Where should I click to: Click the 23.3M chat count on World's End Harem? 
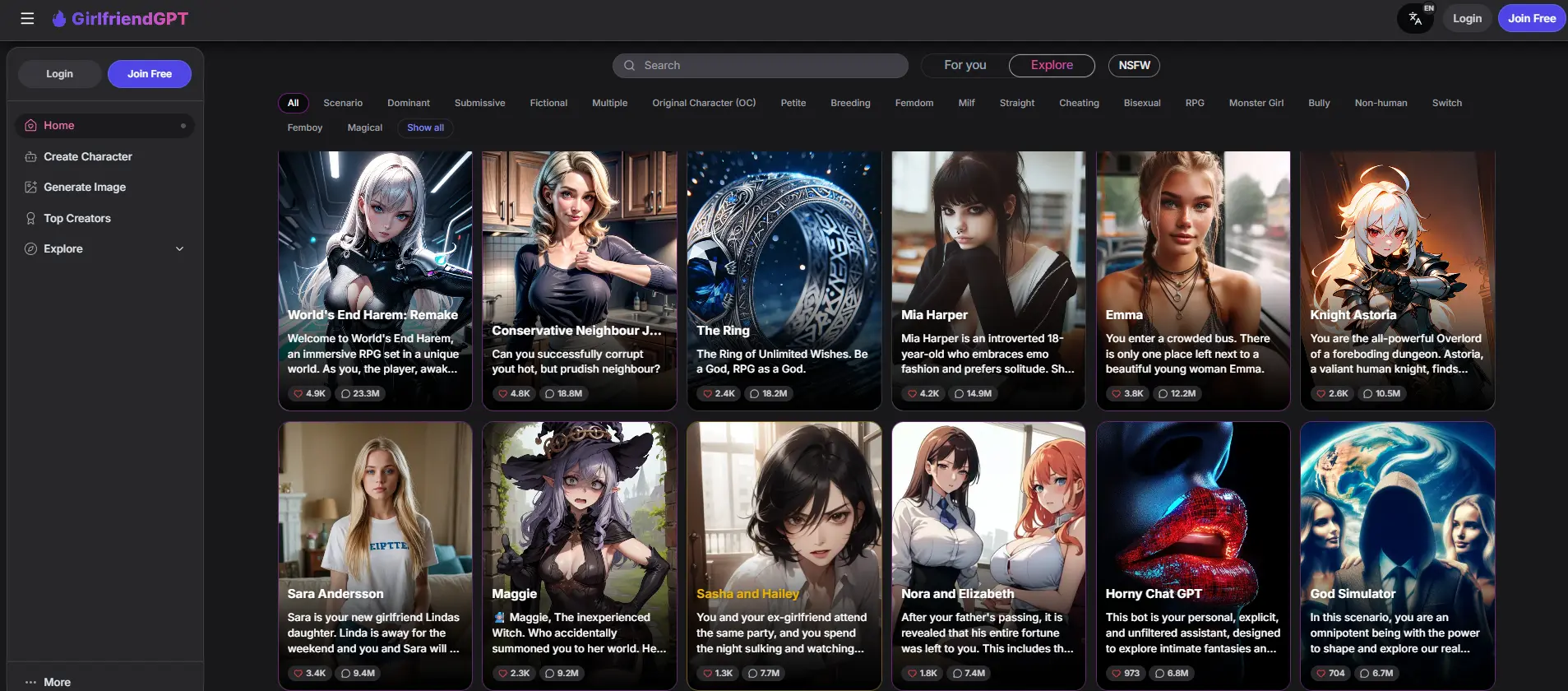pos(360,393)
